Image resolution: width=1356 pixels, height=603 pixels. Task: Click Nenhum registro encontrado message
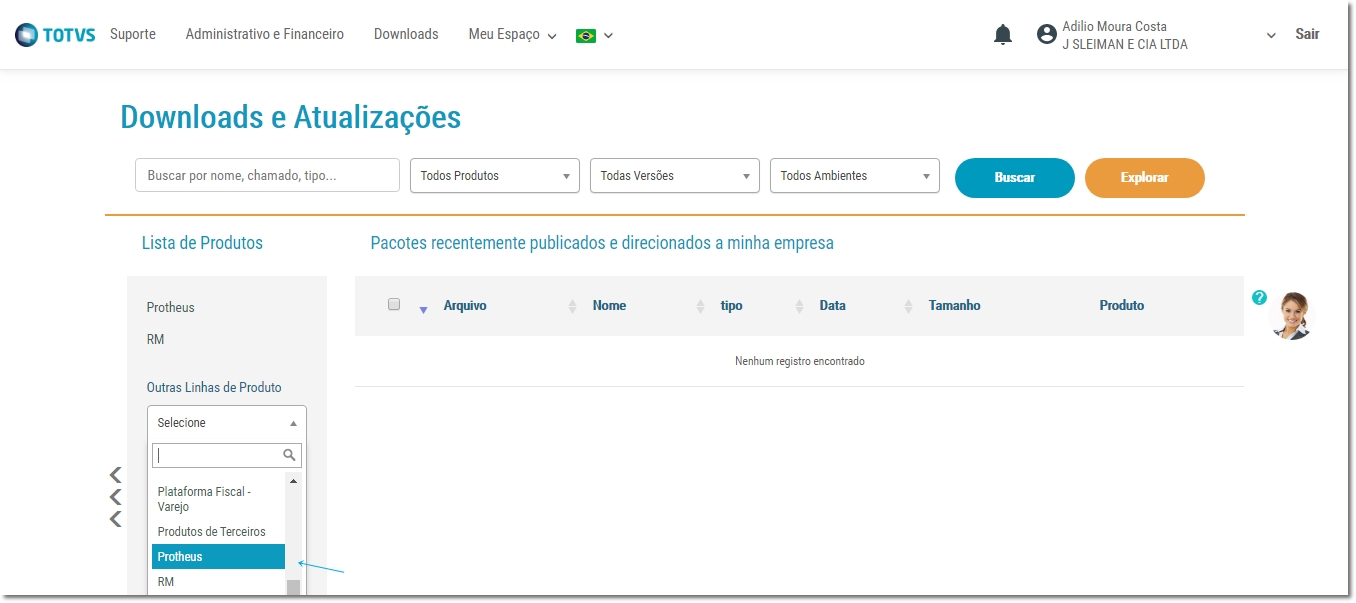click(x=799, y=361)
